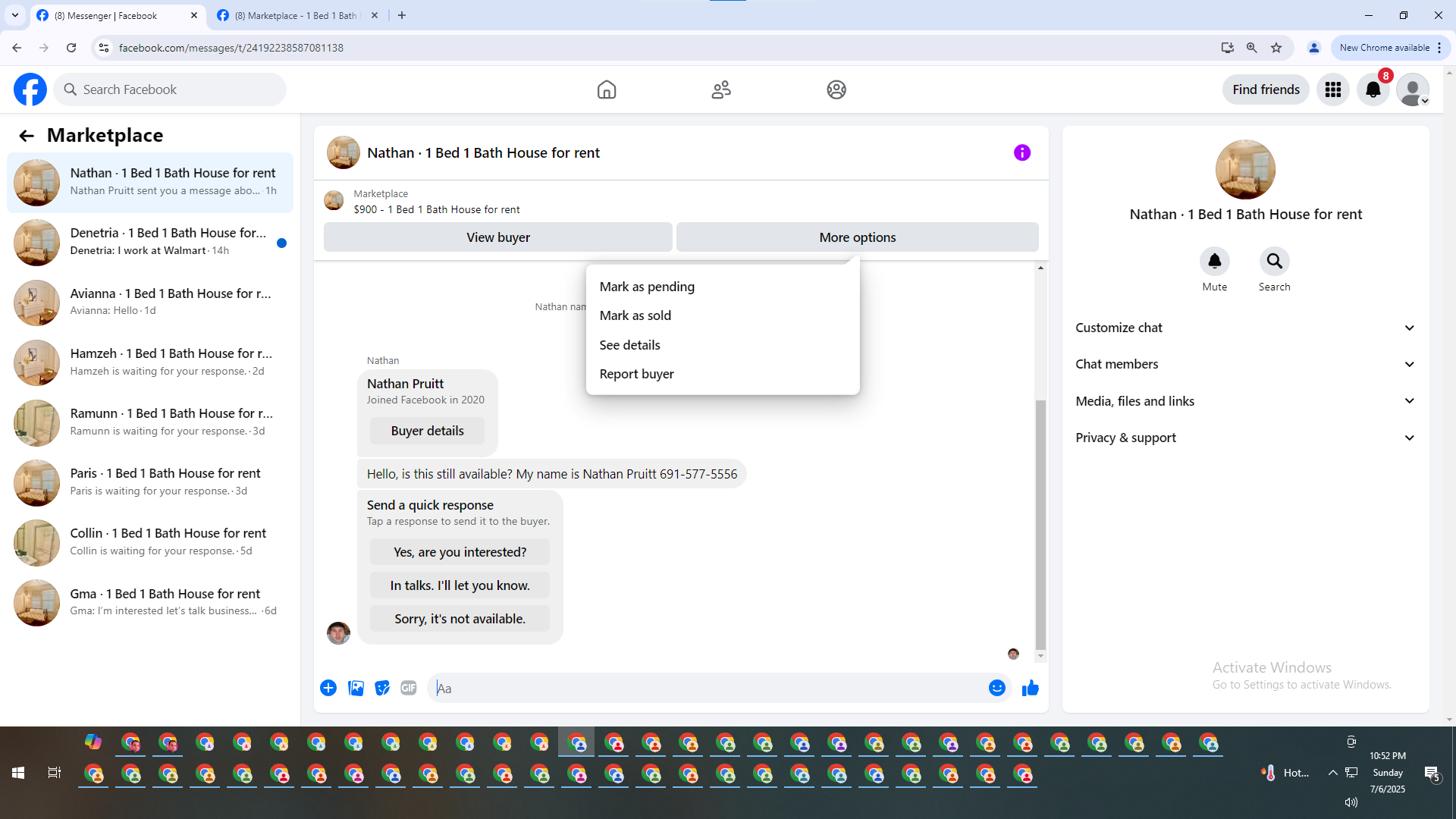This screenshot has width=1456, height=819.
Task: Send quick reply "Sorry, it's not available."
Action: pos(460,619)
